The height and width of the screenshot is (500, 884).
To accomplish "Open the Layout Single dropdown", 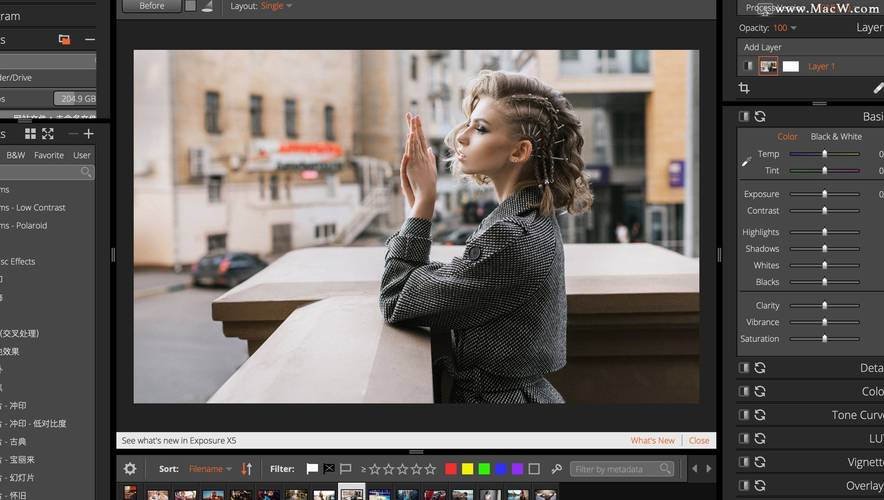I will (276, 6).
